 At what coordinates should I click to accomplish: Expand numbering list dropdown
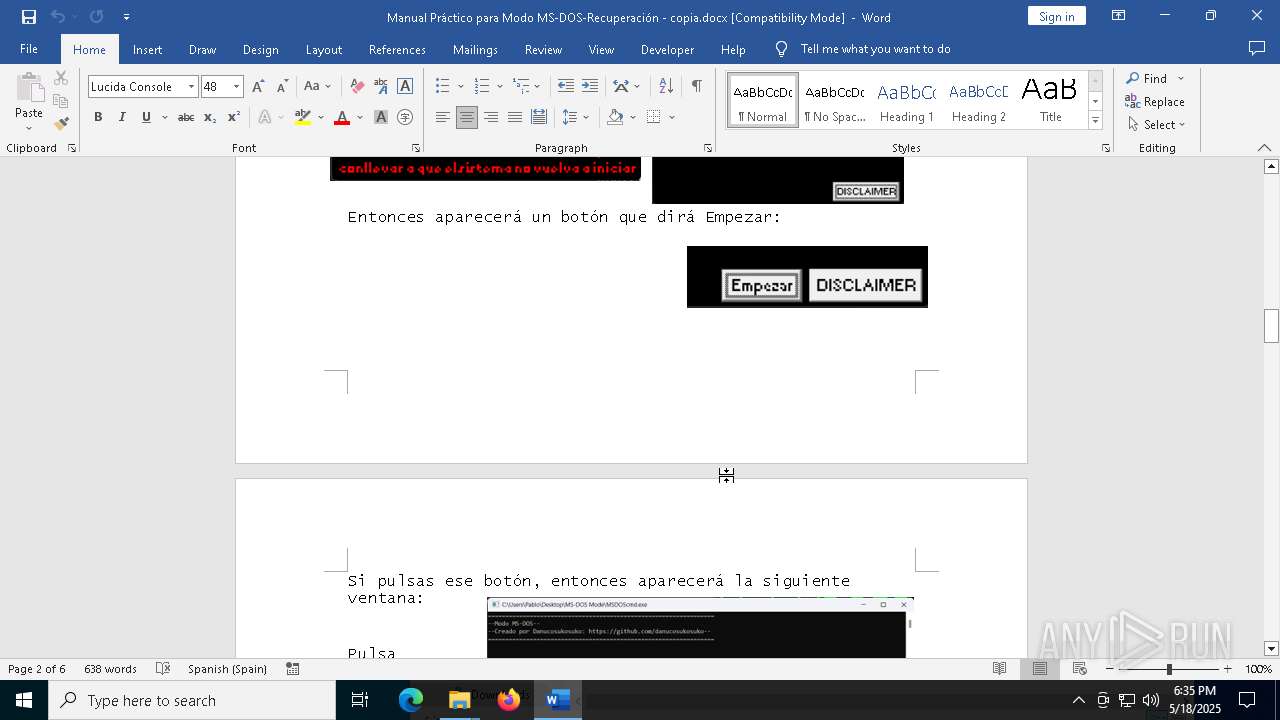coord(499,87)
